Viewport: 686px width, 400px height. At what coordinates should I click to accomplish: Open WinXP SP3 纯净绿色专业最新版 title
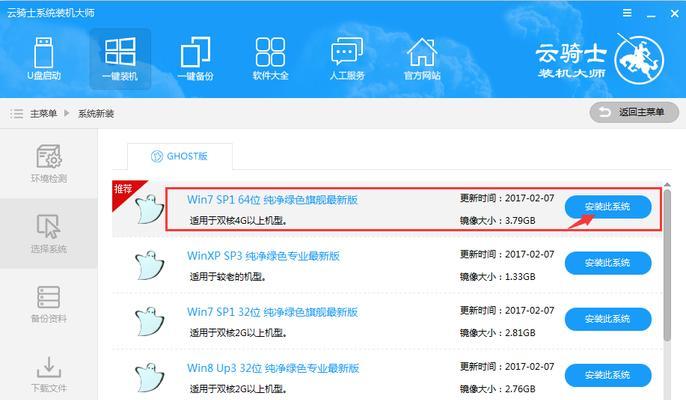tap(263, 256)
